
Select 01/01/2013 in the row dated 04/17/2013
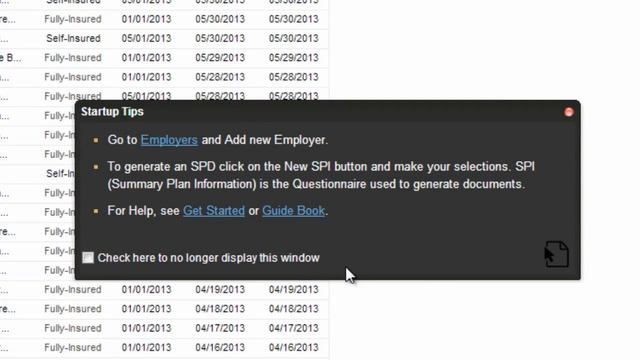pos(146,328)
